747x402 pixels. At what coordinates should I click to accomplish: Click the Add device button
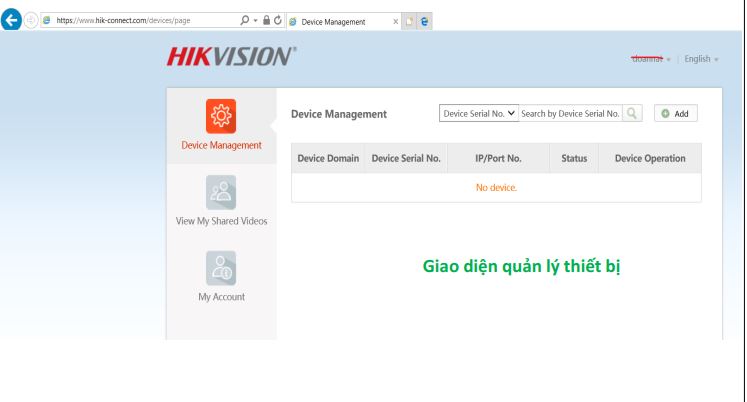(x=676, y=113)
